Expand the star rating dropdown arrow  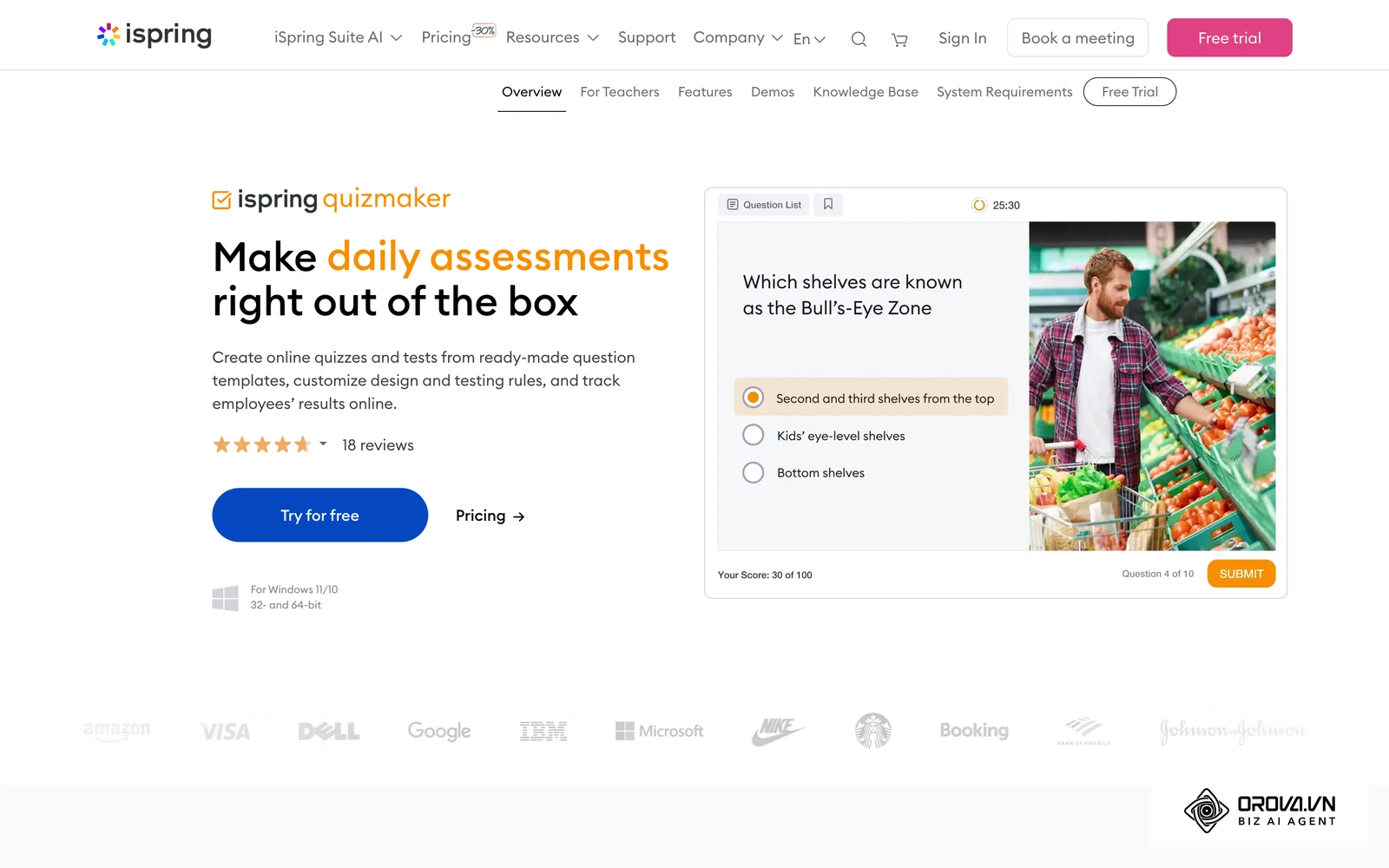[323, 444]
